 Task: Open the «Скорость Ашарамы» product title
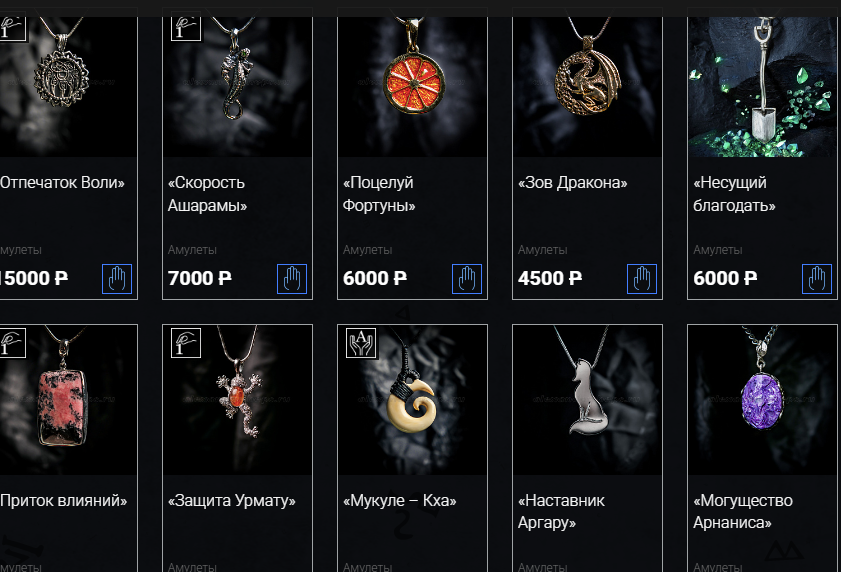click(207, 194)
